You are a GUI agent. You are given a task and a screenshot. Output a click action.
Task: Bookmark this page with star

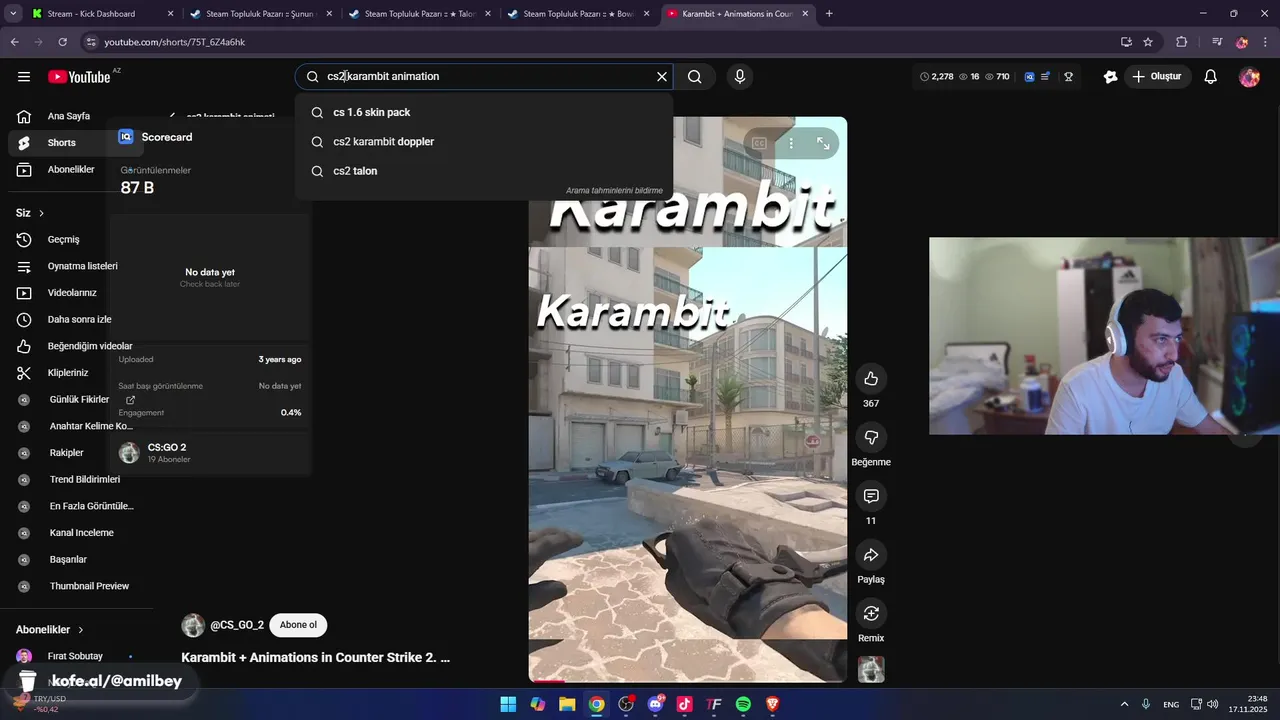coord(1148,42)
